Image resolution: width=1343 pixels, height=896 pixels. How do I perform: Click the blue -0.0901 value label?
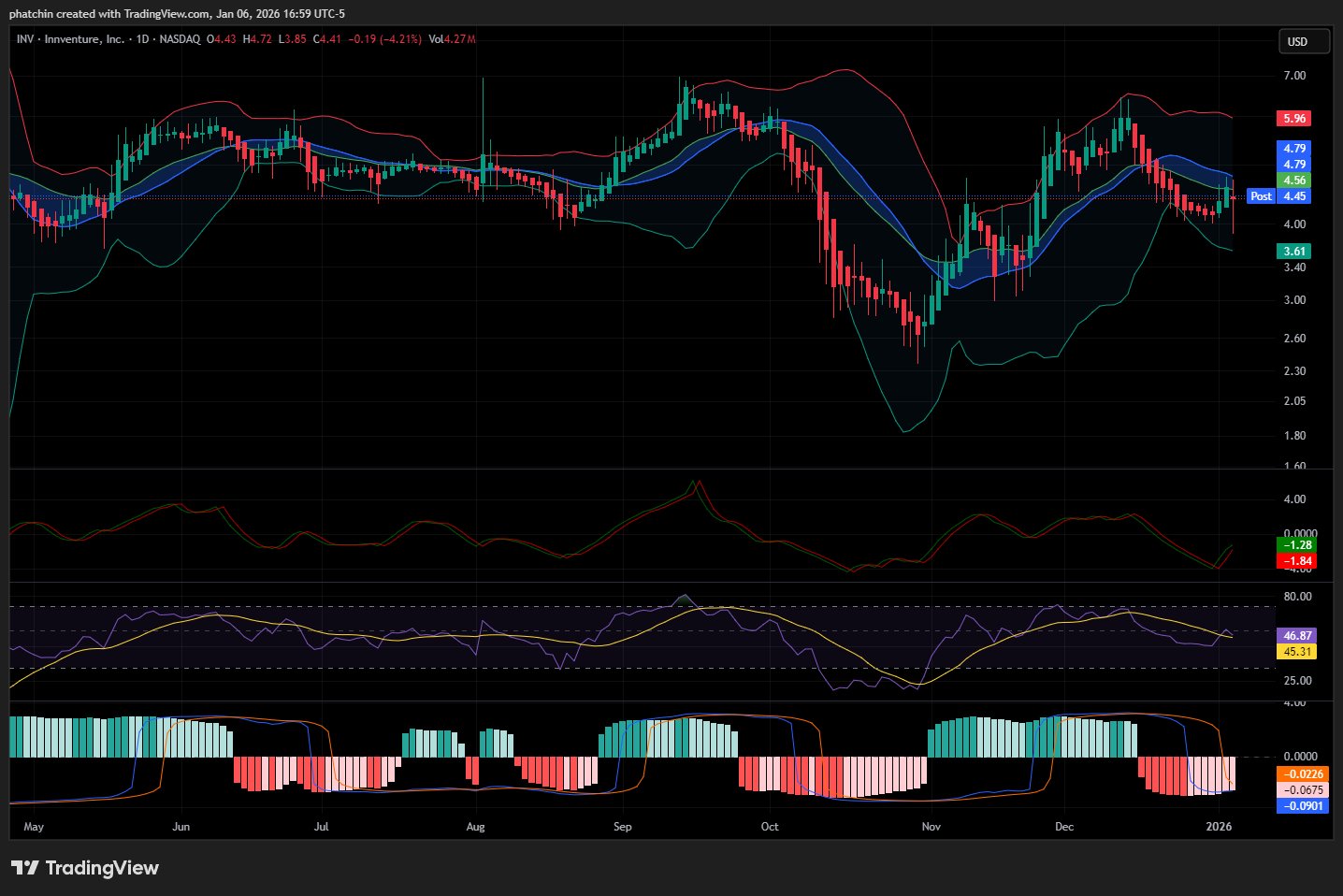click(x=1302, y=806)
